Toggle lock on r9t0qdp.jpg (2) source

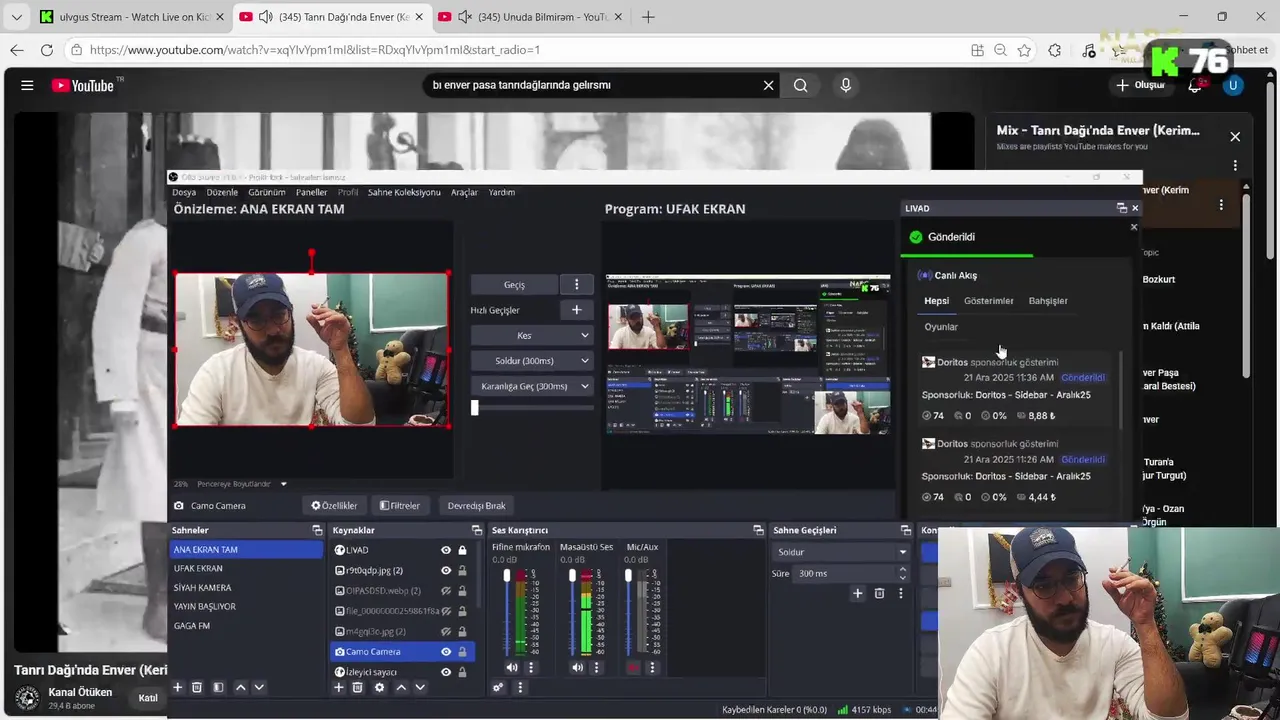[462, 570]
